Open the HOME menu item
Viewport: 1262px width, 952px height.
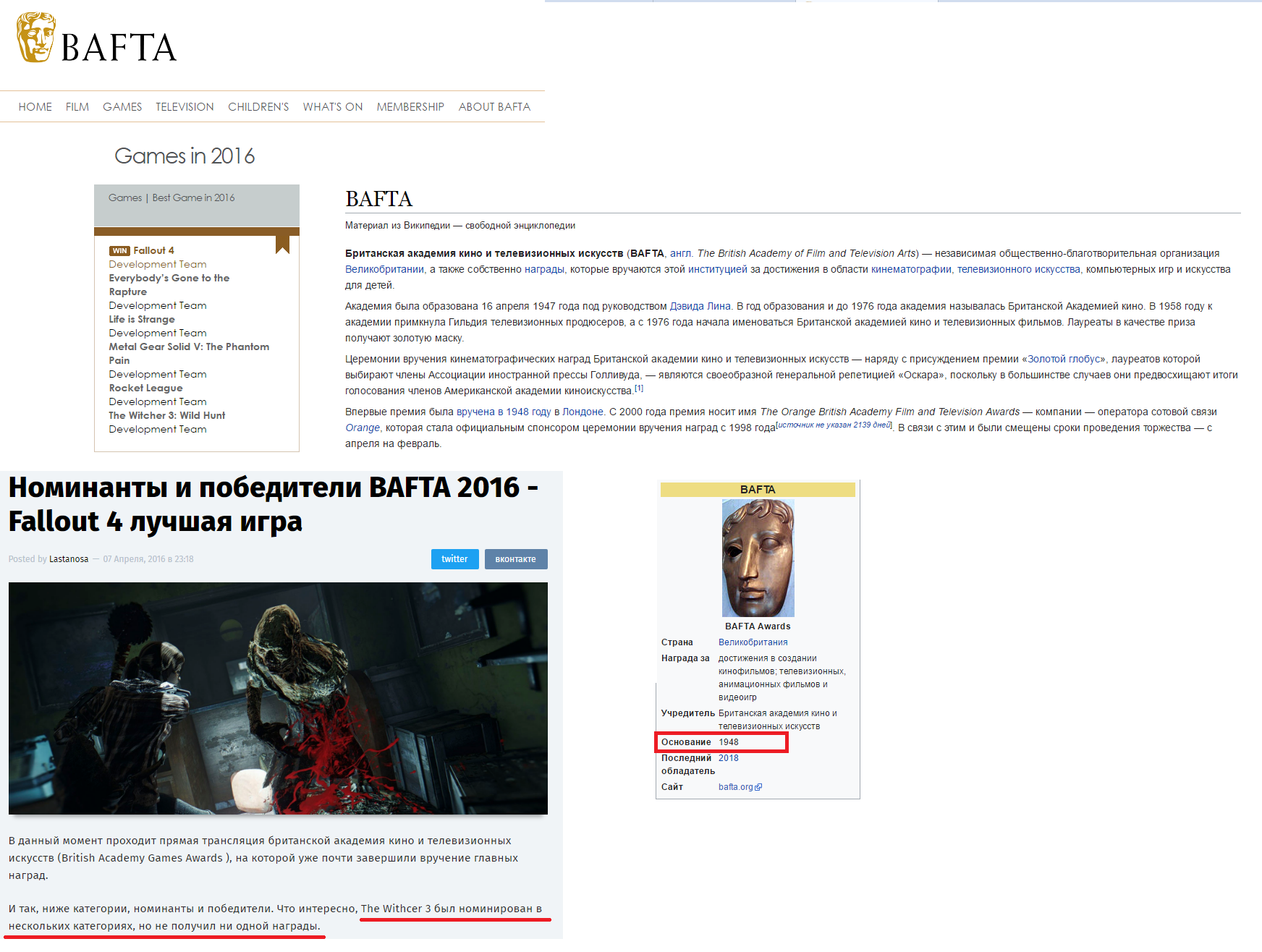click(x=35, y=107)
